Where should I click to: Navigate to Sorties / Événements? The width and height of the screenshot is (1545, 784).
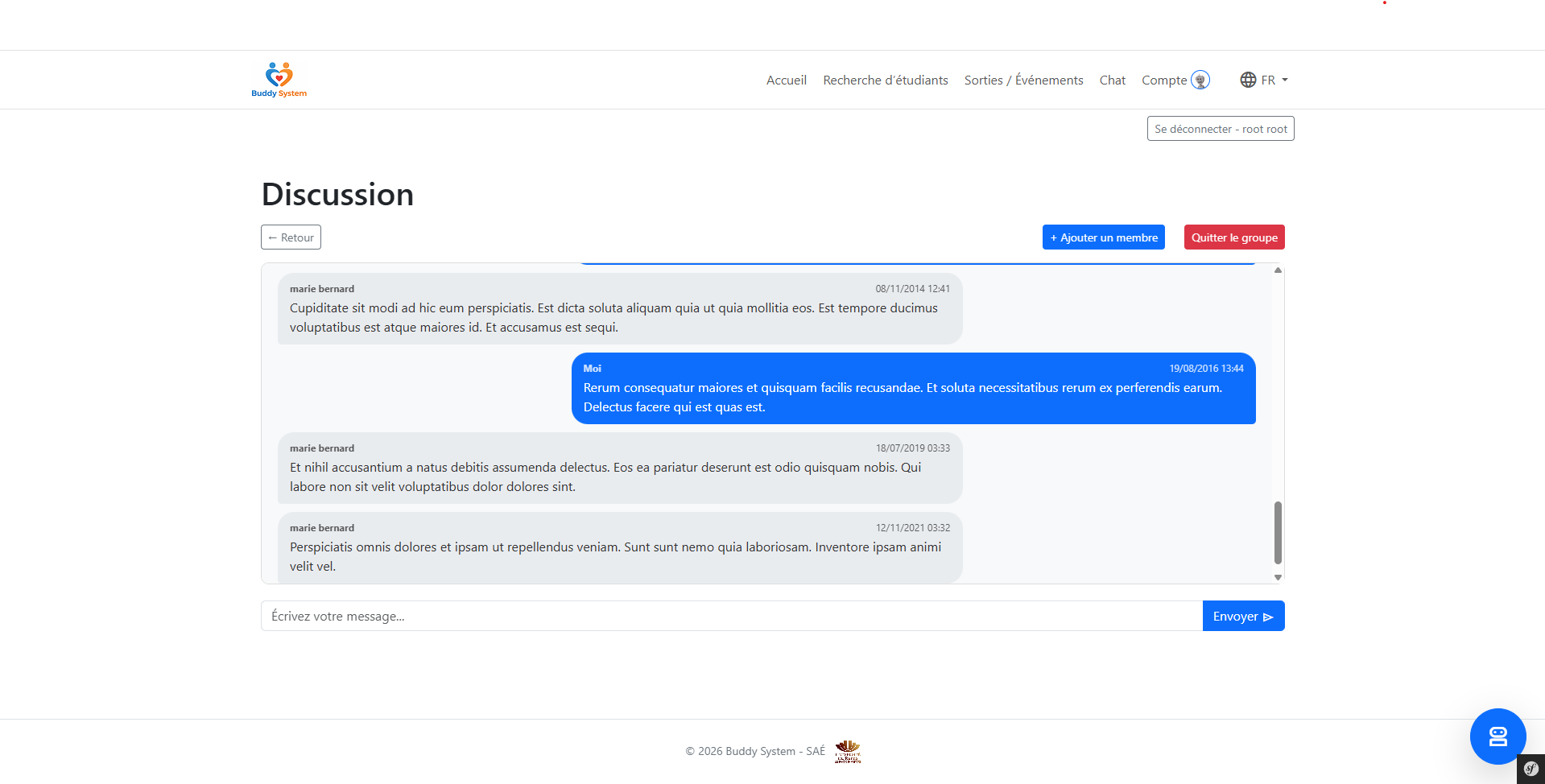(1023, 80)
